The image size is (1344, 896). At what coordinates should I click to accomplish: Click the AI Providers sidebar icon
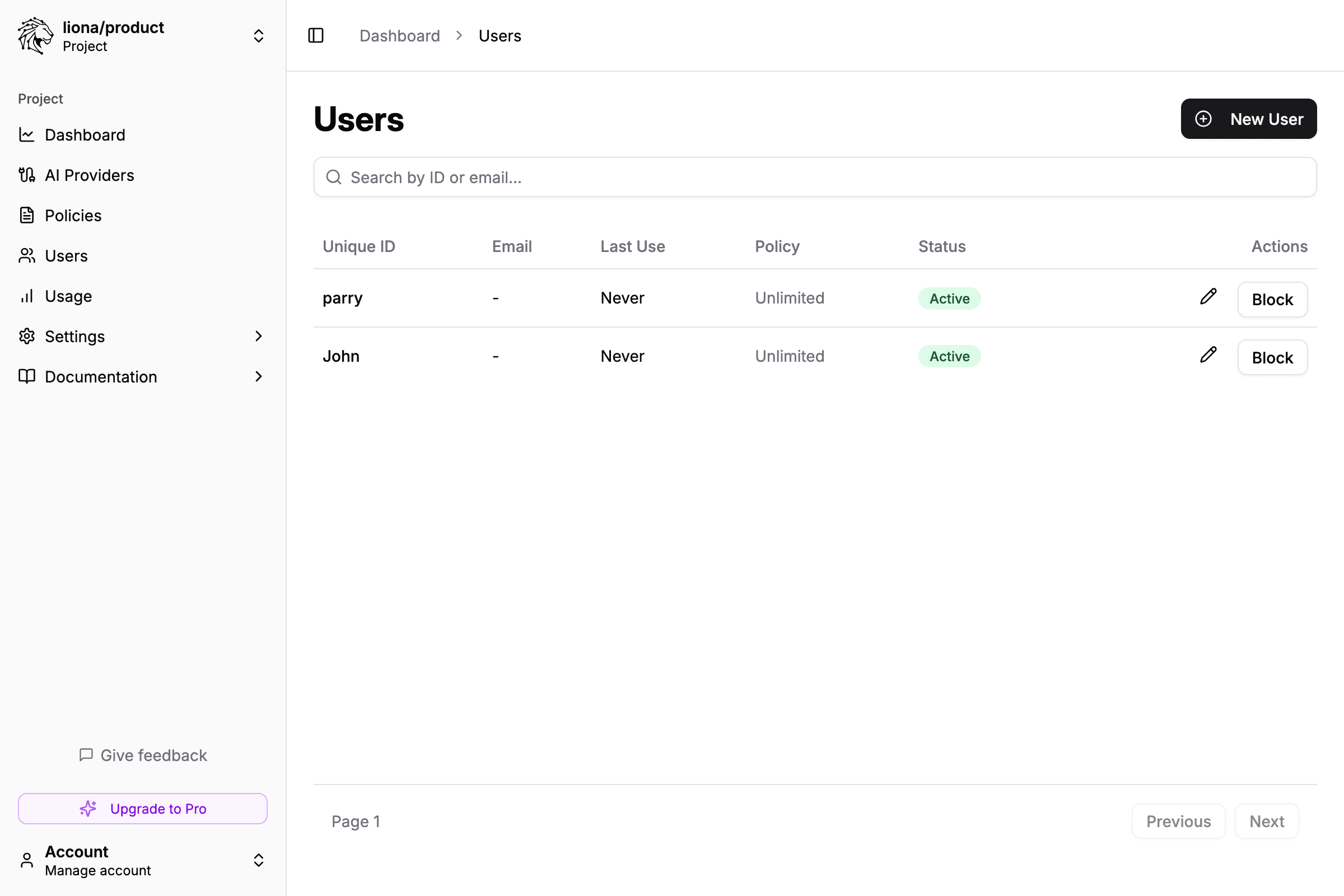coord(27,175)
